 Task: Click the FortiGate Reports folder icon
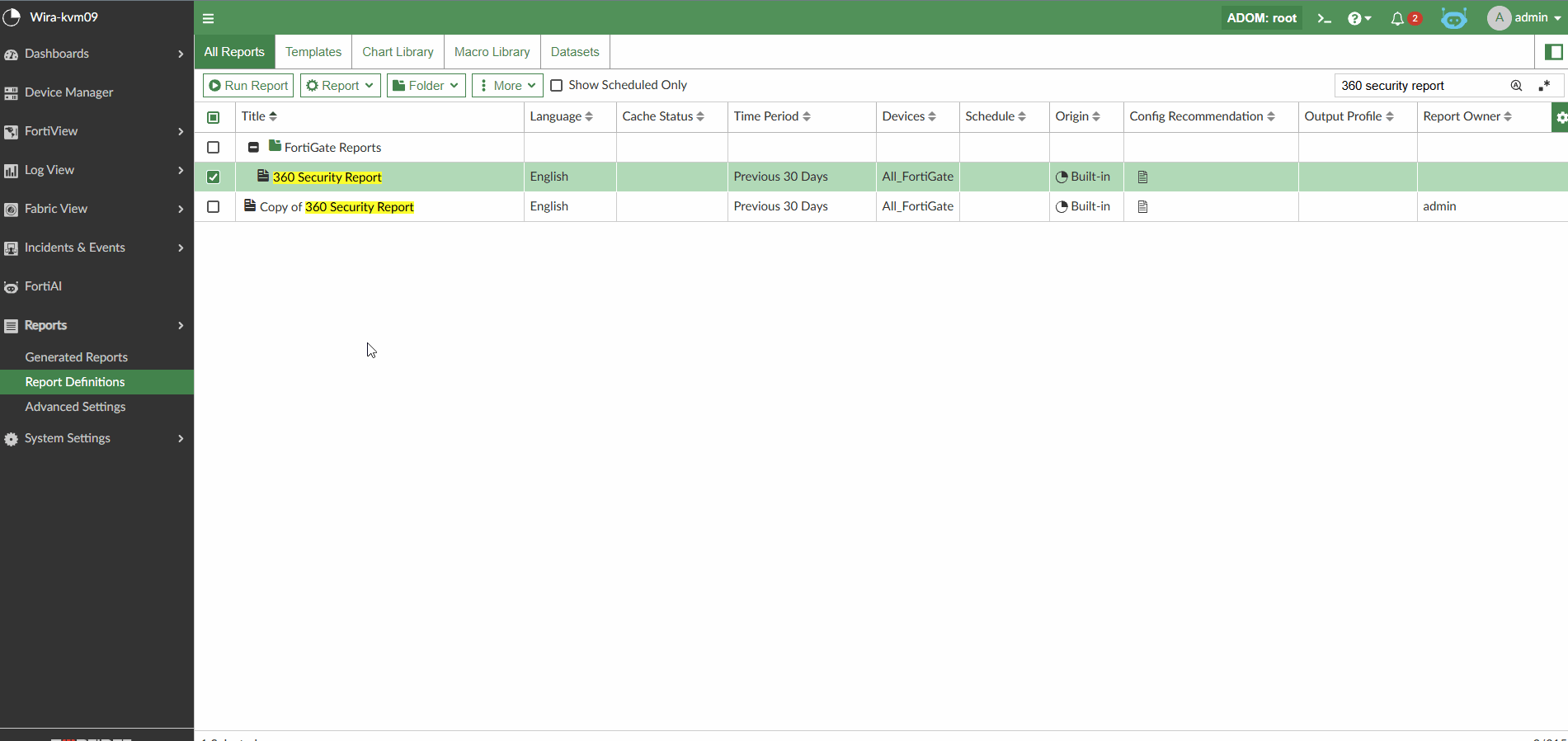275,146
